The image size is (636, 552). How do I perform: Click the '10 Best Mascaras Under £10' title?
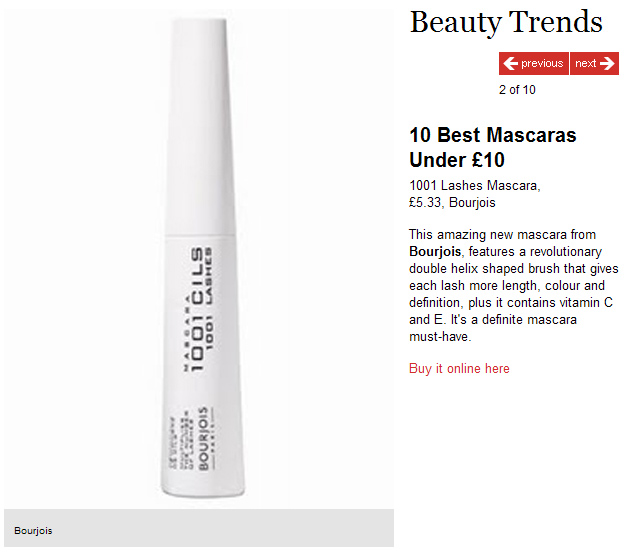[492, 147]
